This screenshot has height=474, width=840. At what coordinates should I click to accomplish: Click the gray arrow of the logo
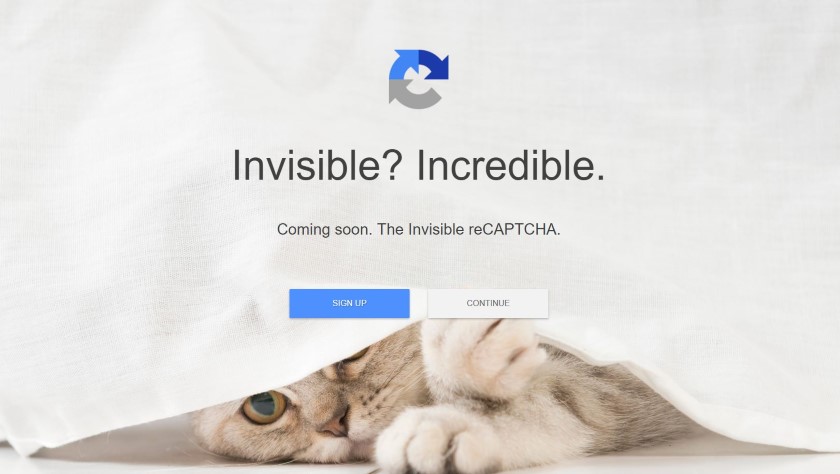click(x=412, y=94)
